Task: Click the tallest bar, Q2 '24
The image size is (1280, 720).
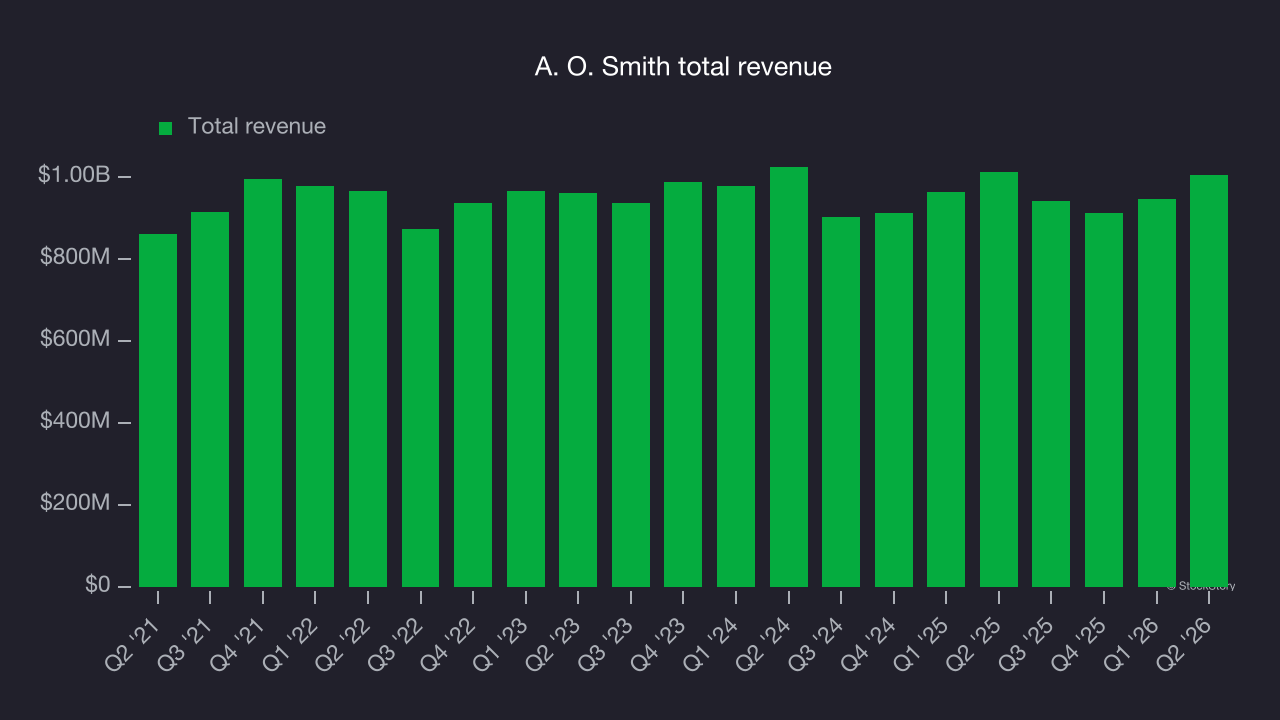Action: coord(789,377)
